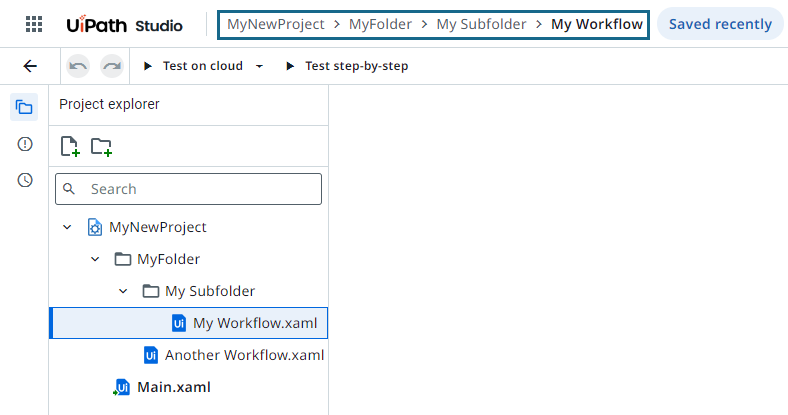Select My Subfolder in the tree
This screenshot has height=415, width=788.
point(210,291)
